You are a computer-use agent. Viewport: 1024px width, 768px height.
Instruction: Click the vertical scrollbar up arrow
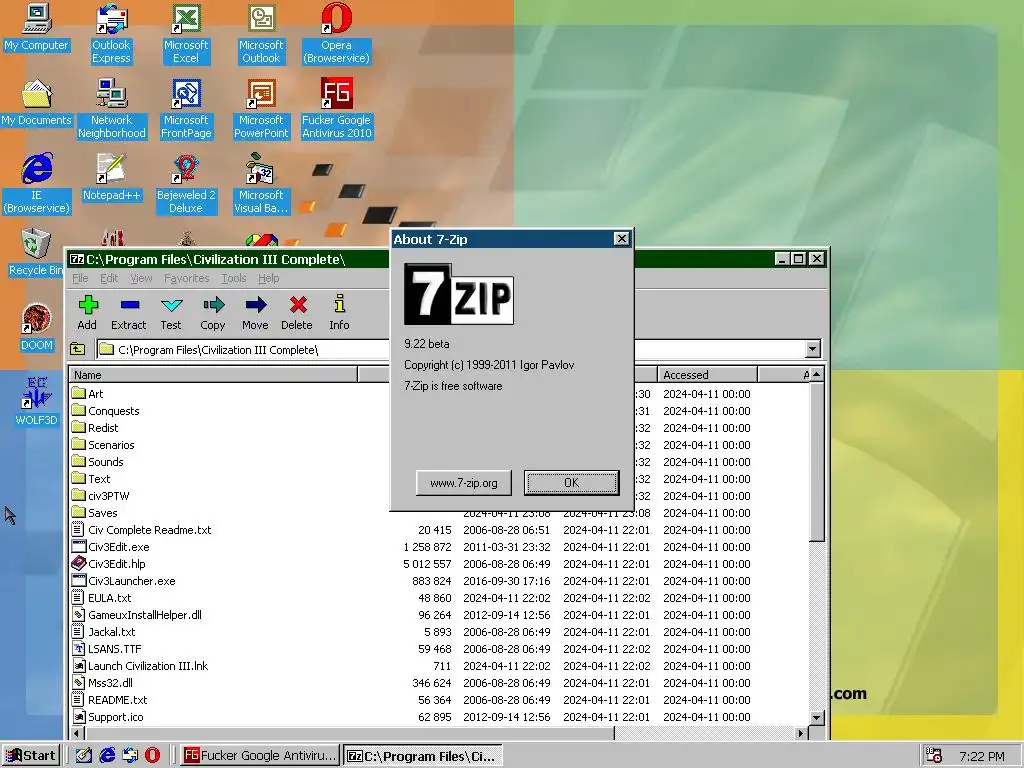coord(816,374)
